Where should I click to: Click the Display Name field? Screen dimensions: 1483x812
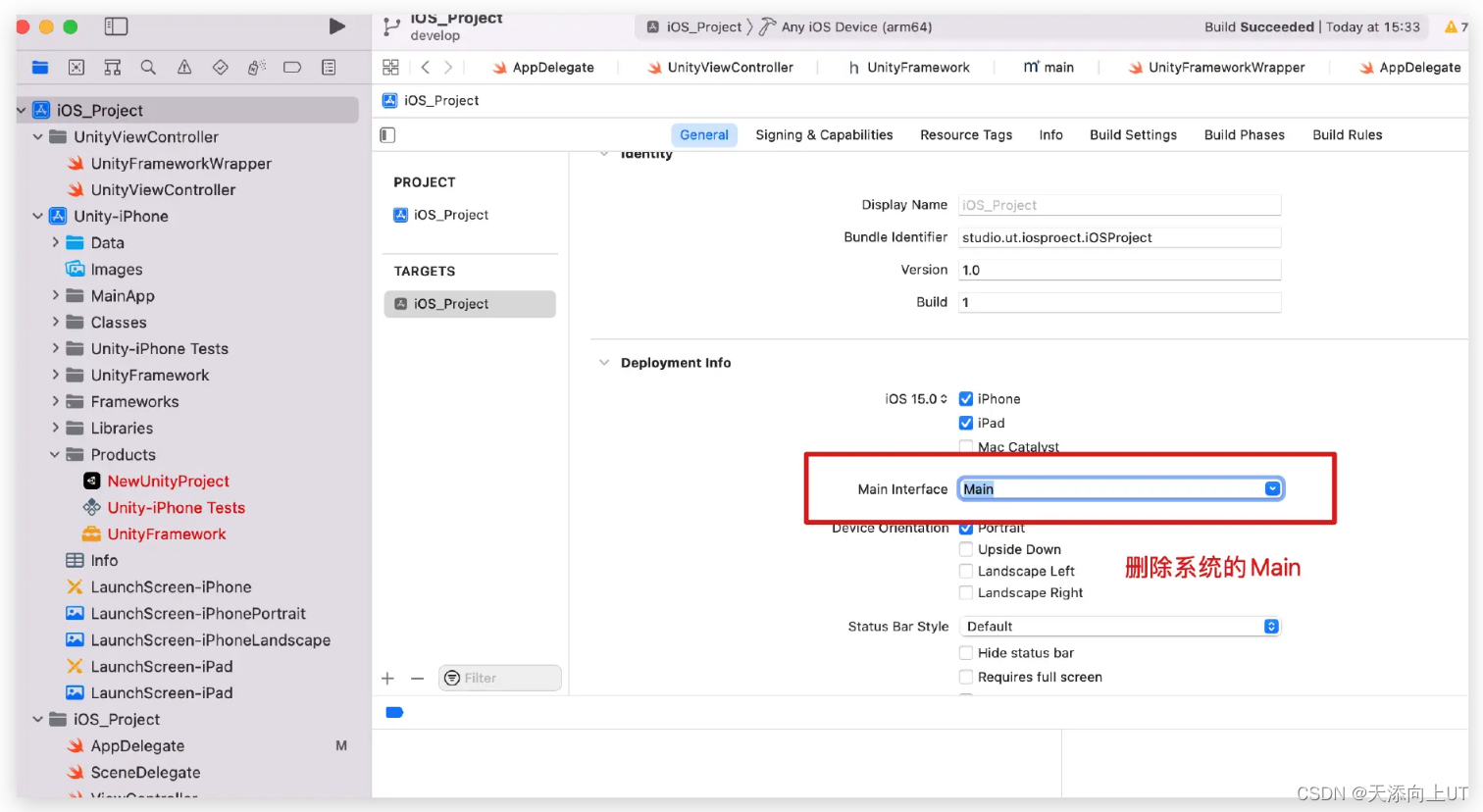click(x=1119, y=205)
